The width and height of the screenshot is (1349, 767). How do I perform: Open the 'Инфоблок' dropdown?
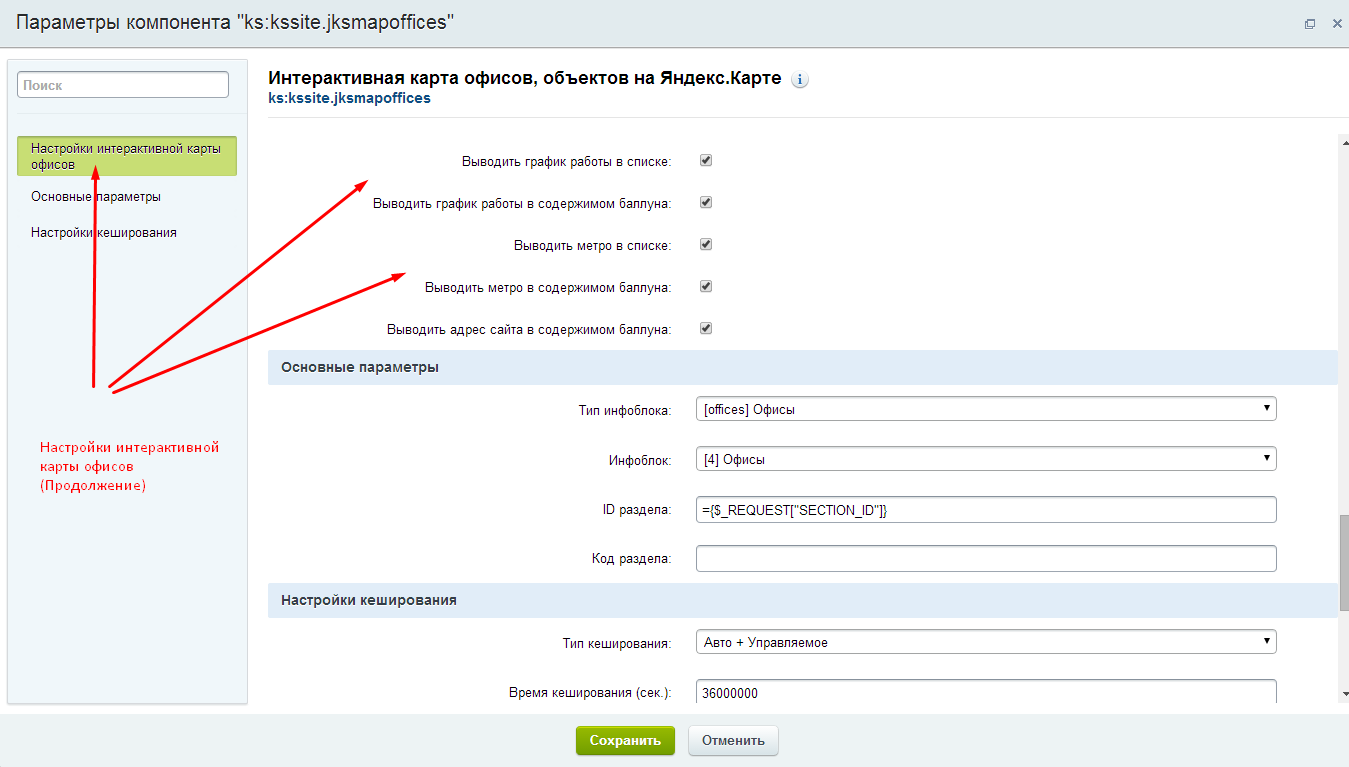click(x=986, y=459)
